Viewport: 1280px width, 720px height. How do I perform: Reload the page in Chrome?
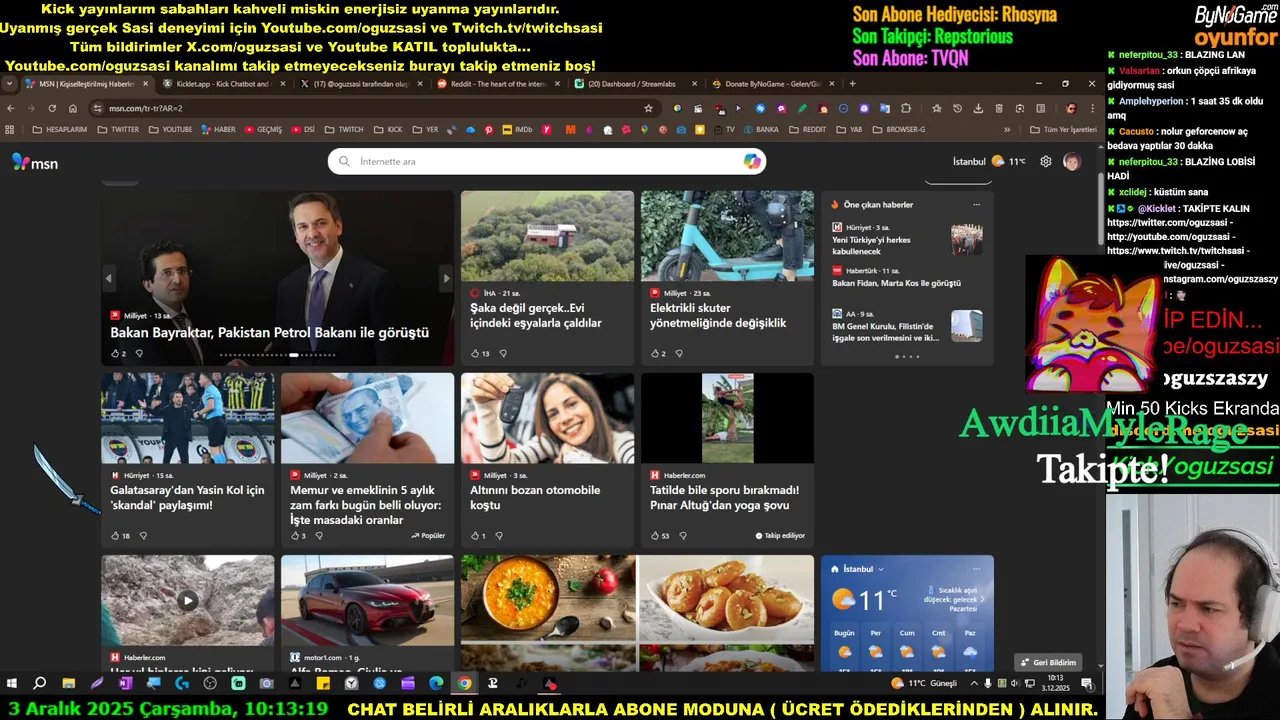[52, 108]
